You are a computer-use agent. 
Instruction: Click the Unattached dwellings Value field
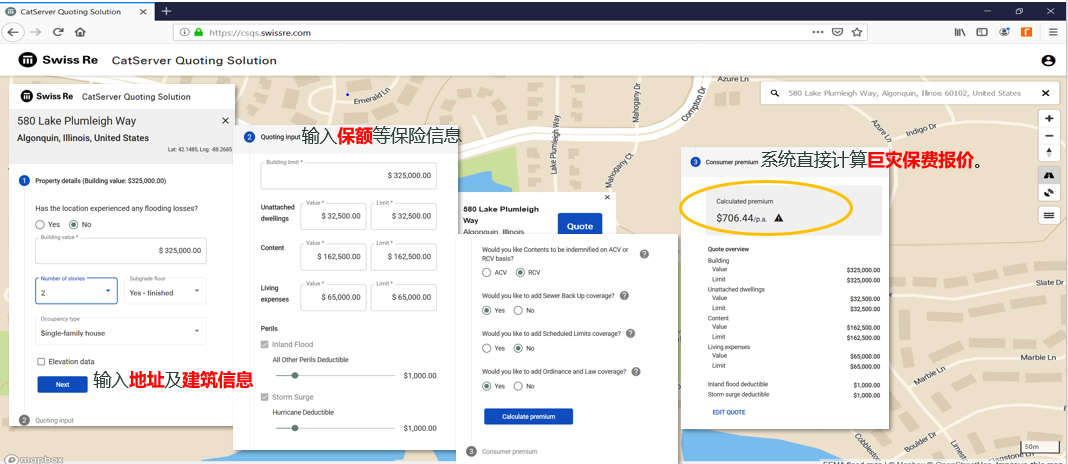pos(333,215)
